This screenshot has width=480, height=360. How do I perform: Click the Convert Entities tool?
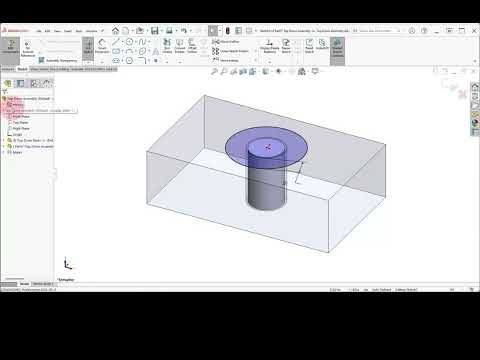180,46
